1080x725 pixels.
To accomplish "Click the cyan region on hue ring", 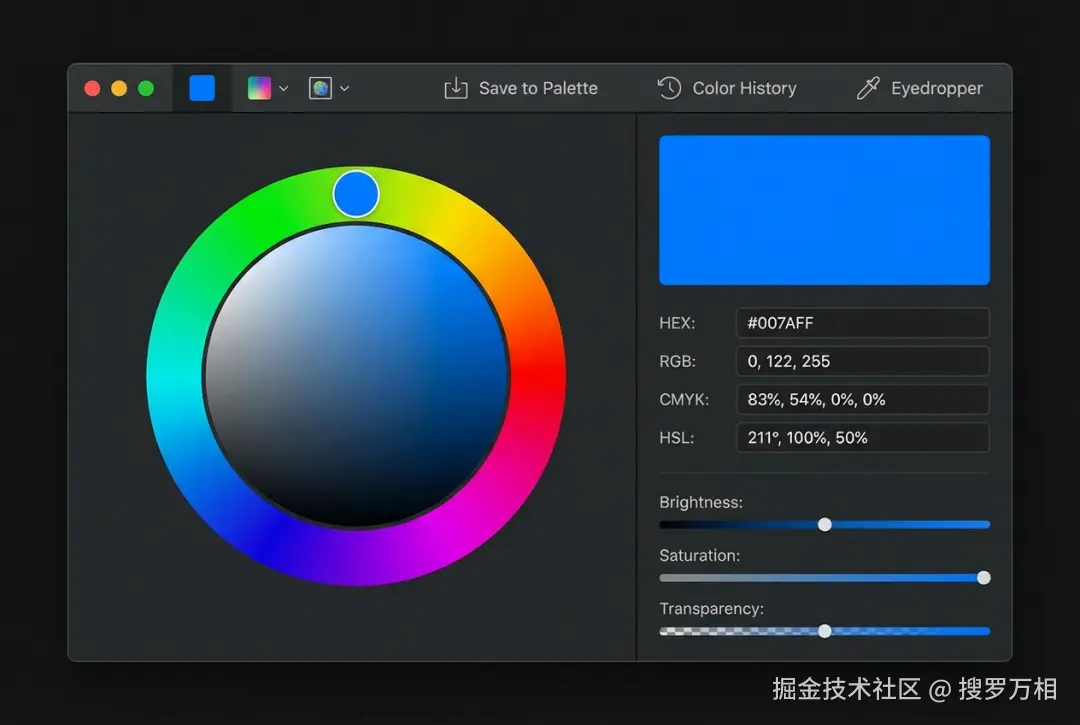I will [x=174, y=376].
